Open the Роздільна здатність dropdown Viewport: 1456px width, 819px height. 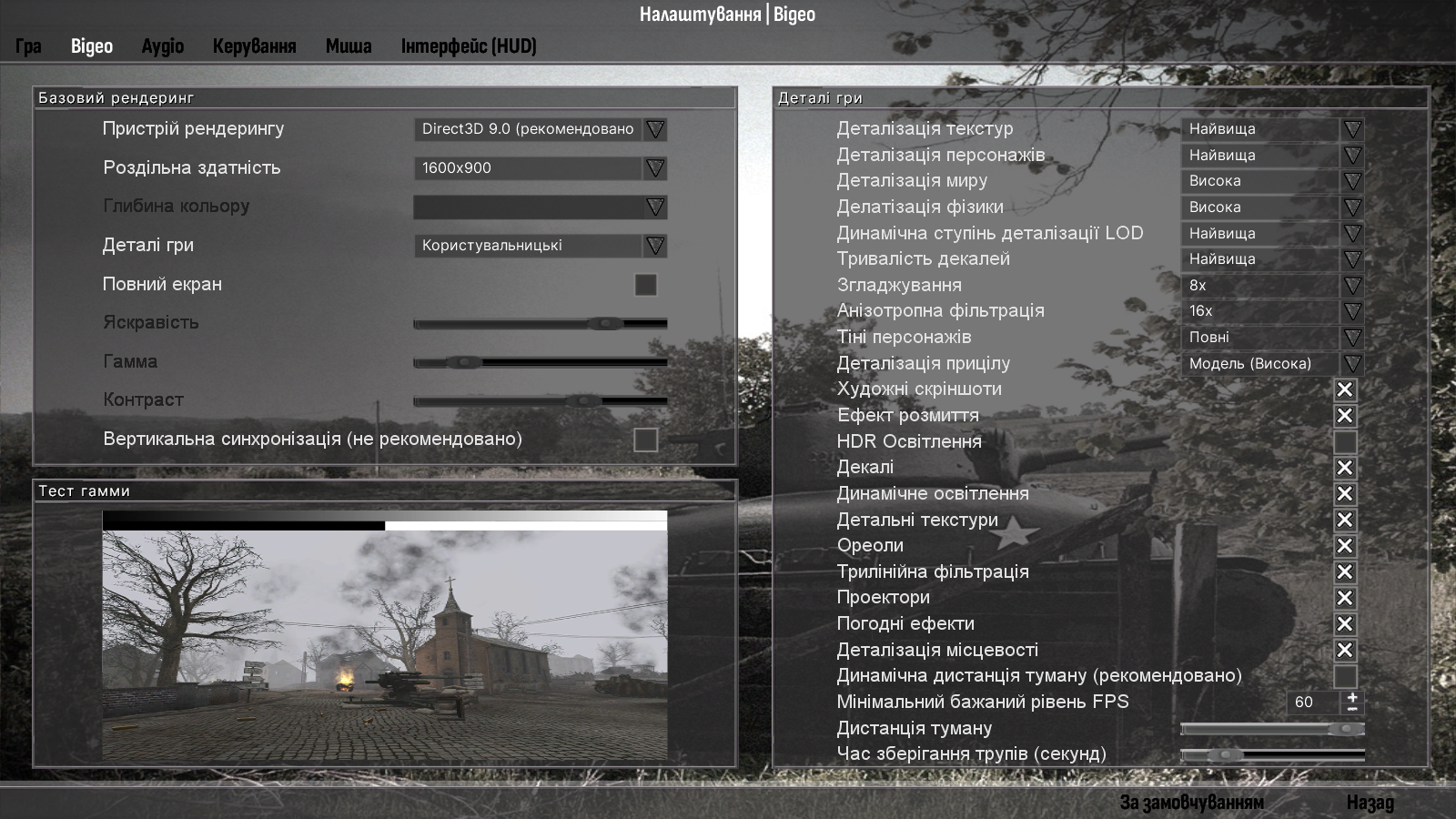point(541,168)
